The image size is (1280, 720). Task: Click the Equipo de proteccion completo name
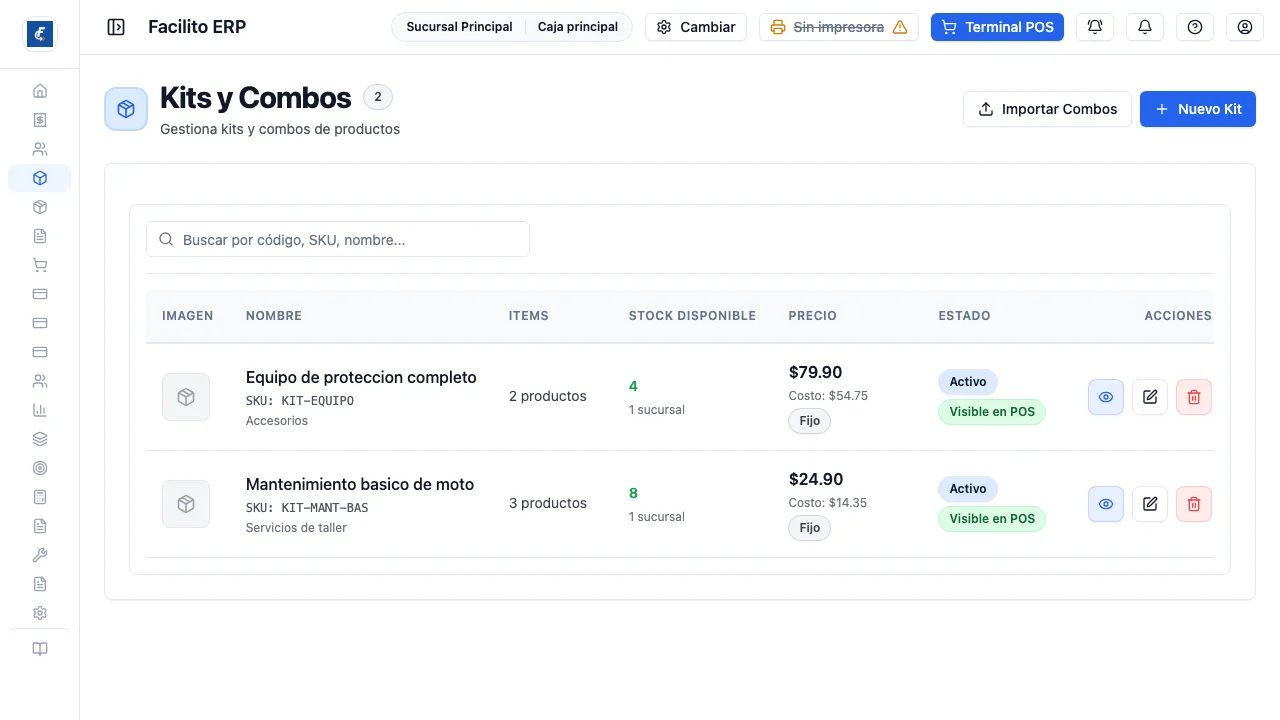(x=361, y=377)
